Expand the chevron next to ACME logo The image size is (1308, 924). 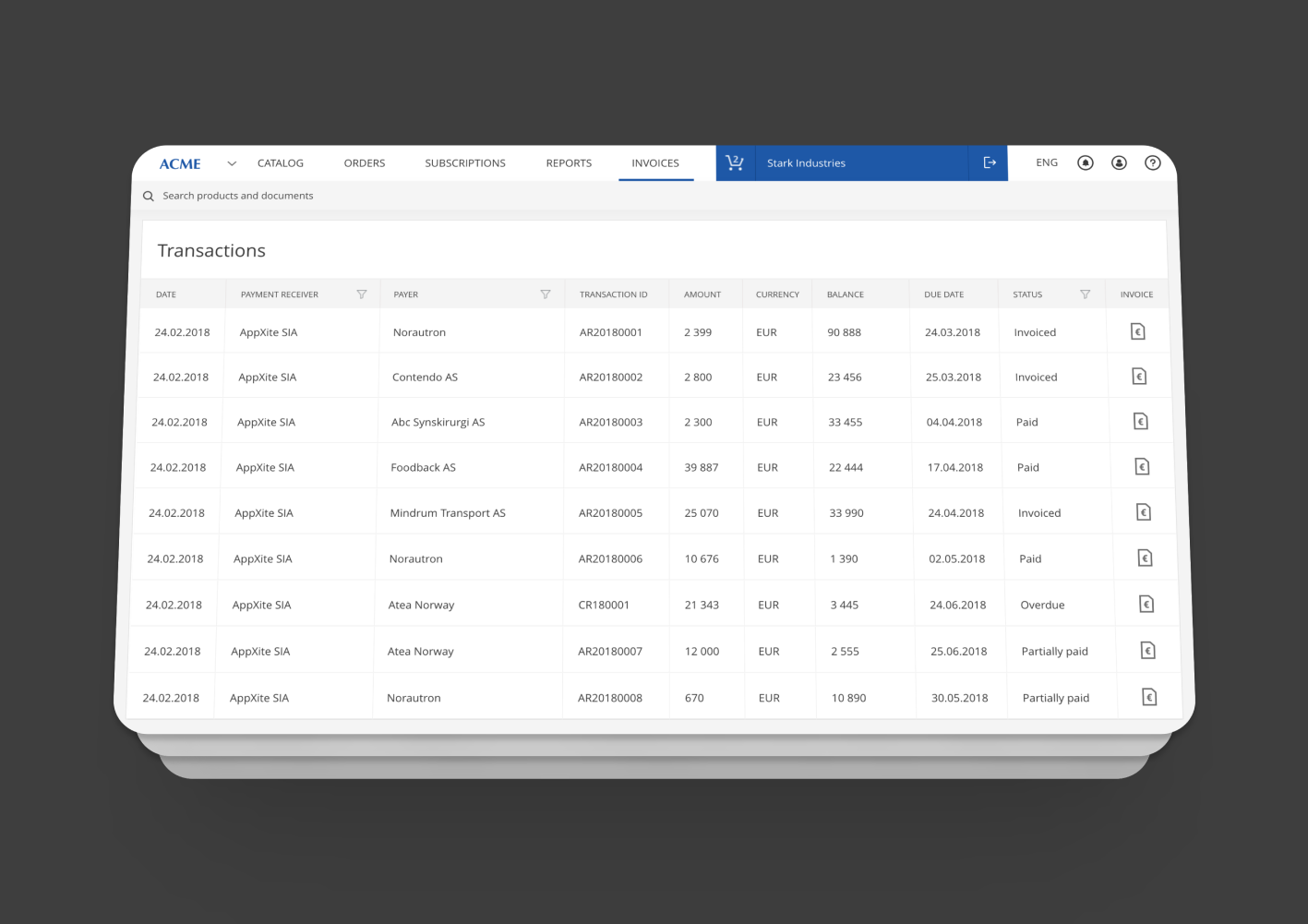pos(232,163)
